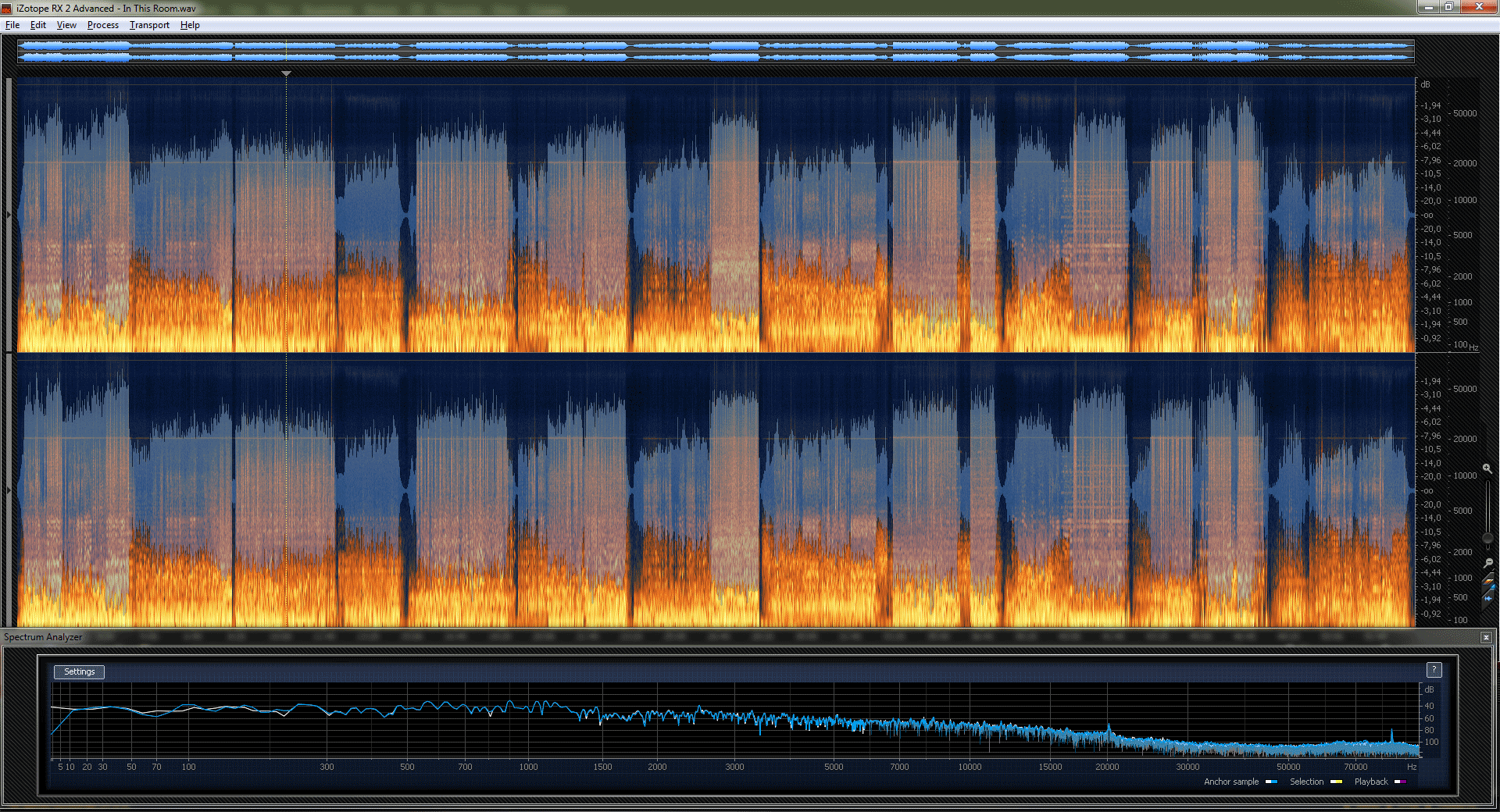Close the Spectrum Analyzer panel
The image size is (1500, 812).
click(1486, 637)
